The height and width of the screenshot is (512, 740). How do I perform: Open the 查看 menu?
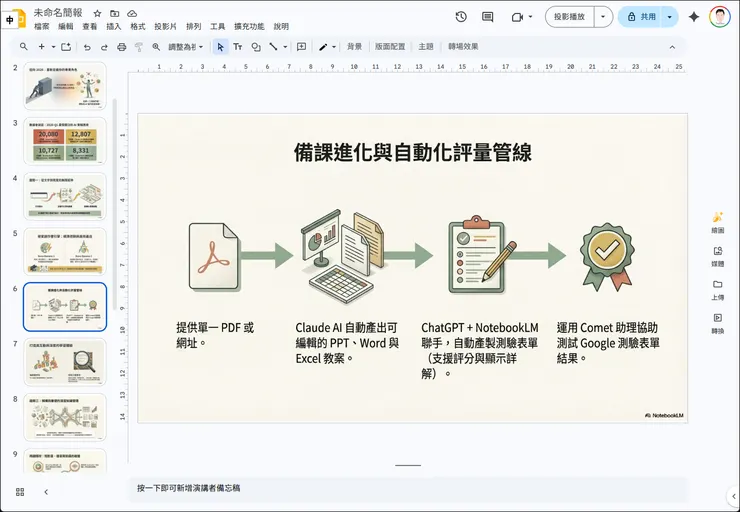pos(90,27)
